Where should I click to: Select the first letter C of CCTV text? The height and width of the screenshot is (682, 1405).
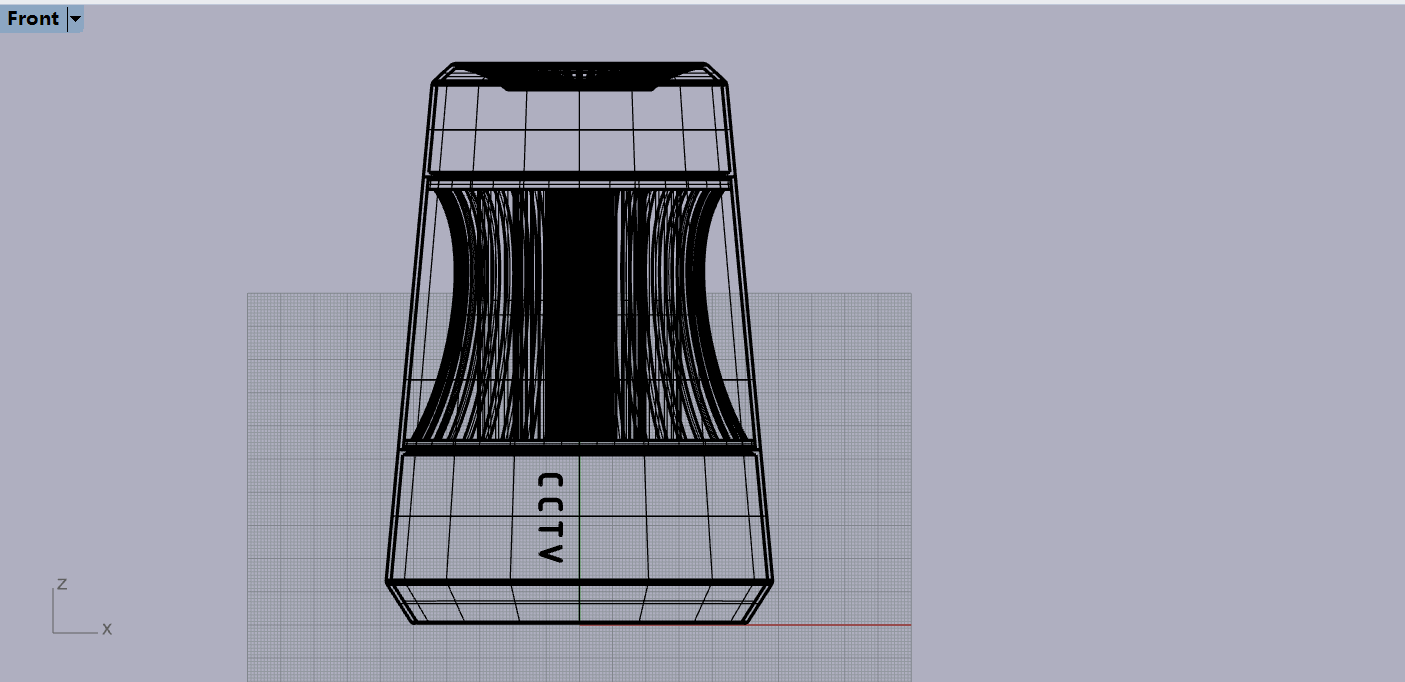click(551, 480)
